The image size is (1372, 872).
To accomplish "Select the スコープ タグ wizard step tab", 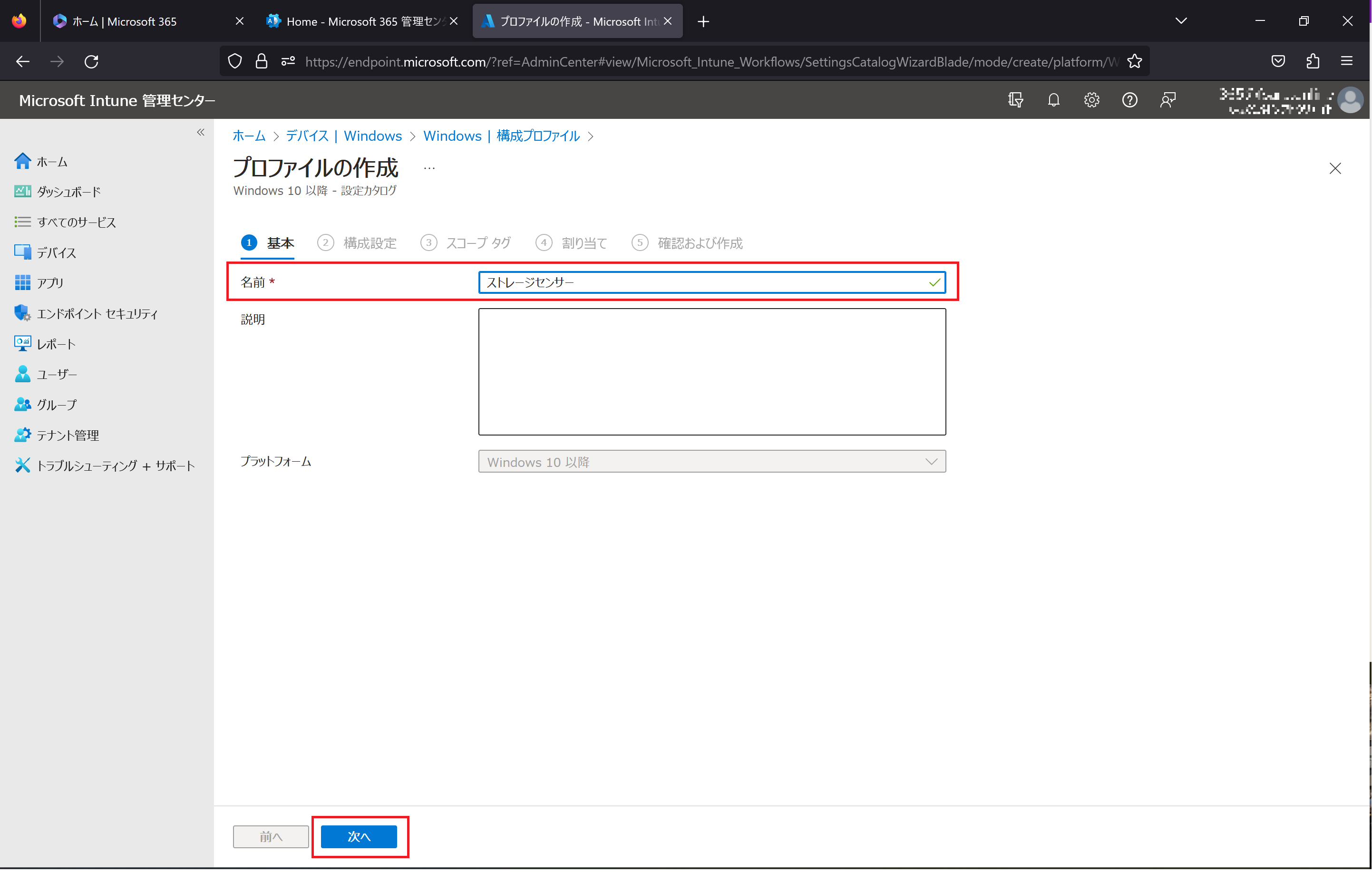I will coord(466,243).
